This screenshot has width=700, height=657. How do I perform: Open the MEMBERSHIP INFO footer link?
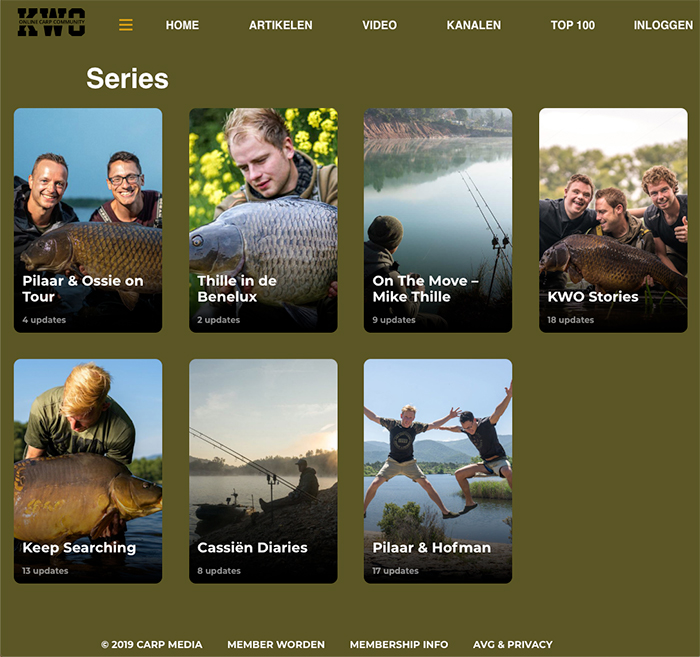click(x=399, y=645)
